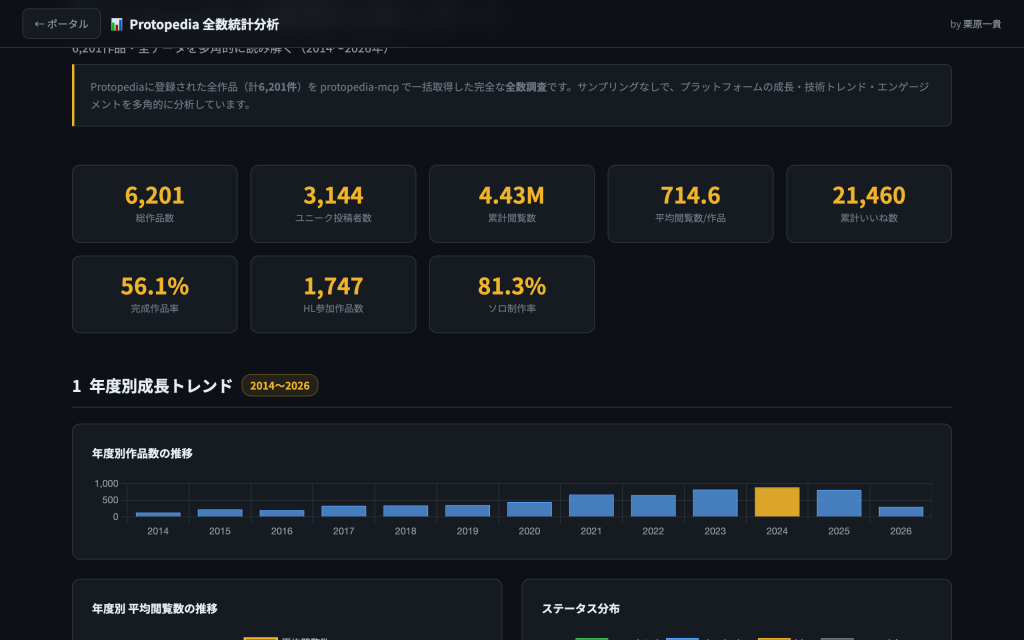The height and width of the screenshot is (640, 1024).
Task: Click the author credit by 栗原一貴
Action: 975,24
